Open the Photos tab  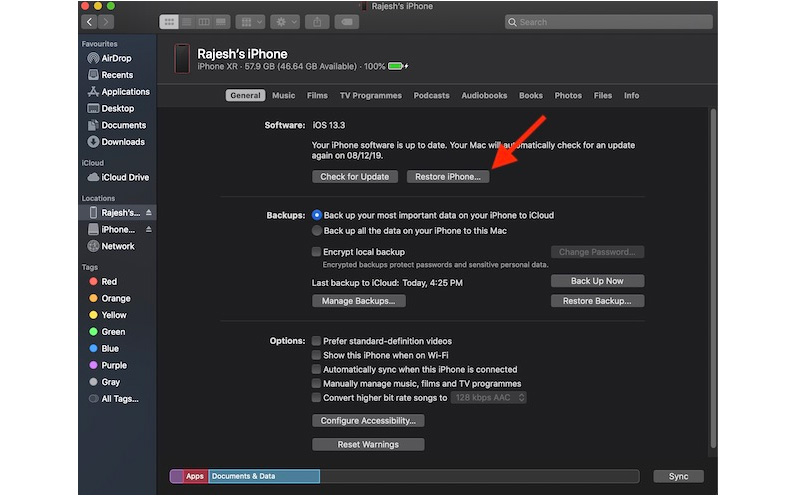(x=568, y=96)
